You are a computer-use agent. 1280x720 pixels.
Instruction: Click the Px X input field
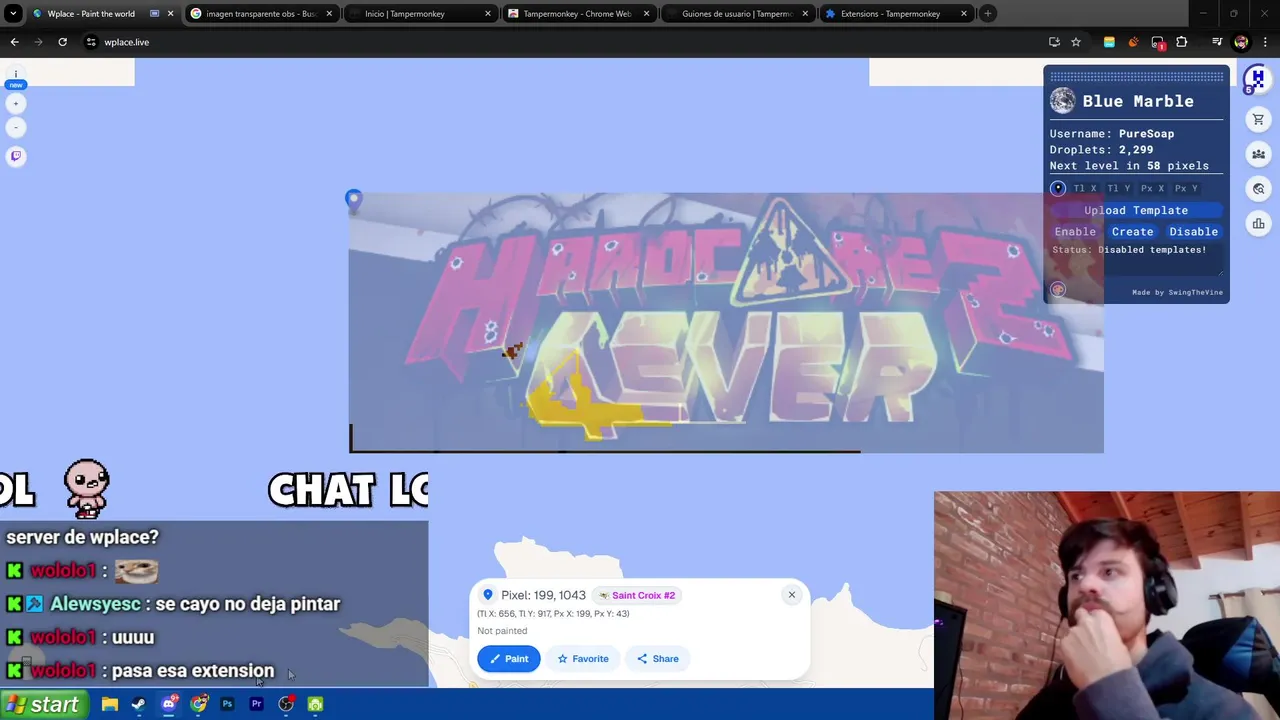click(1153, 188)
